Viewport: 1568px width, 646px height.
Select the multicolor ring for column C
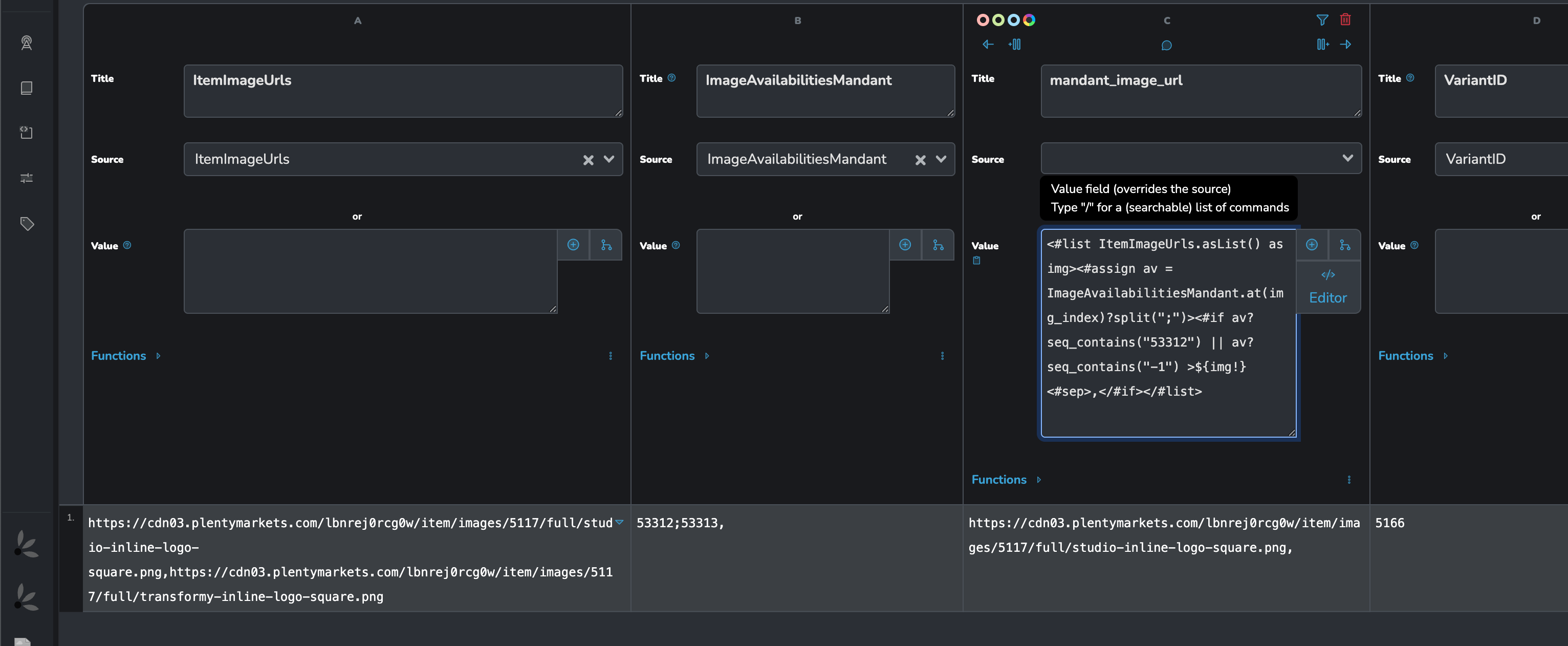pos(1029,20)
